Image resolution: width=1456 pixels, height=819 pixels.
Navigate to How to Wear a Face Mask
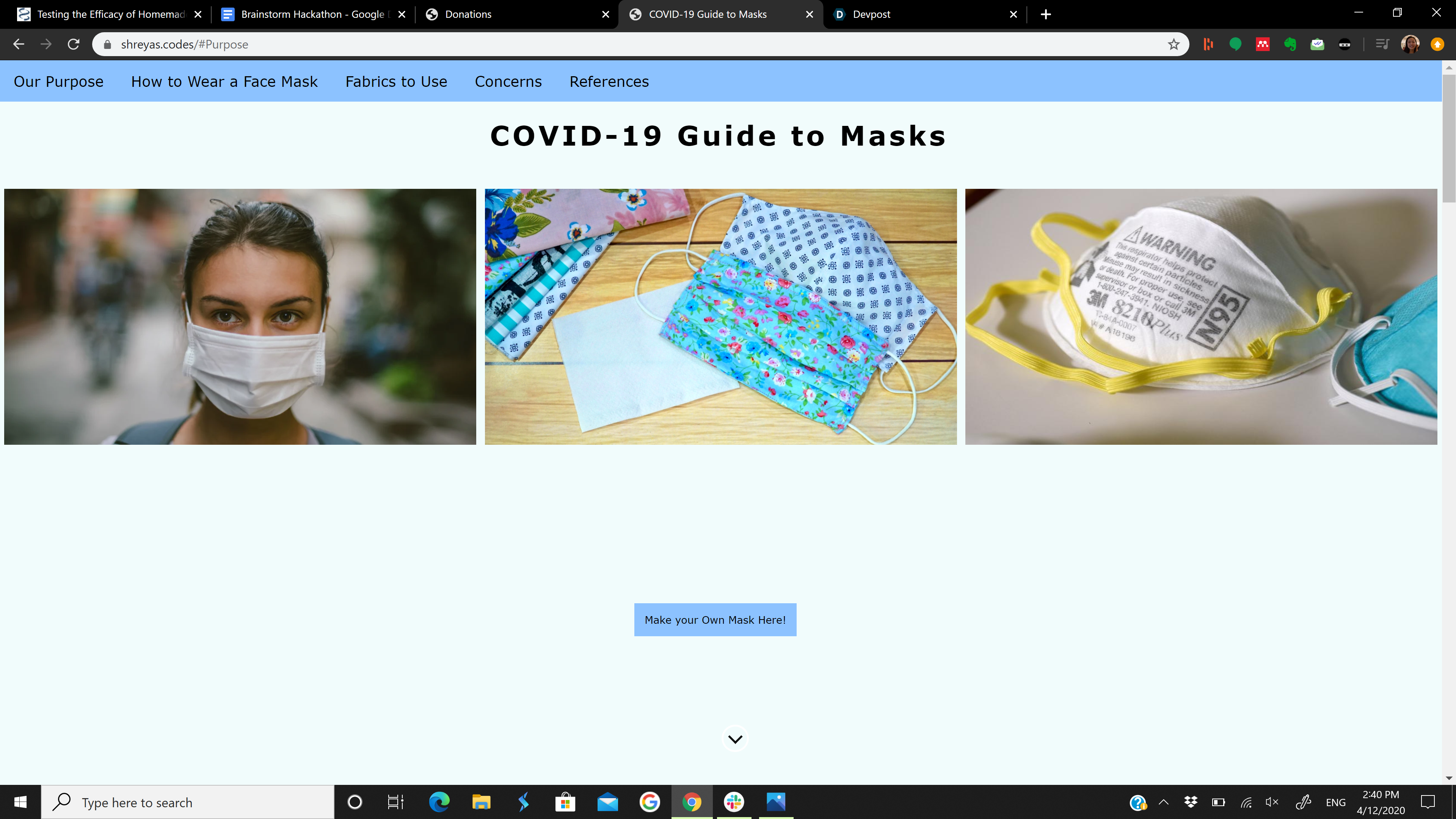224,82
